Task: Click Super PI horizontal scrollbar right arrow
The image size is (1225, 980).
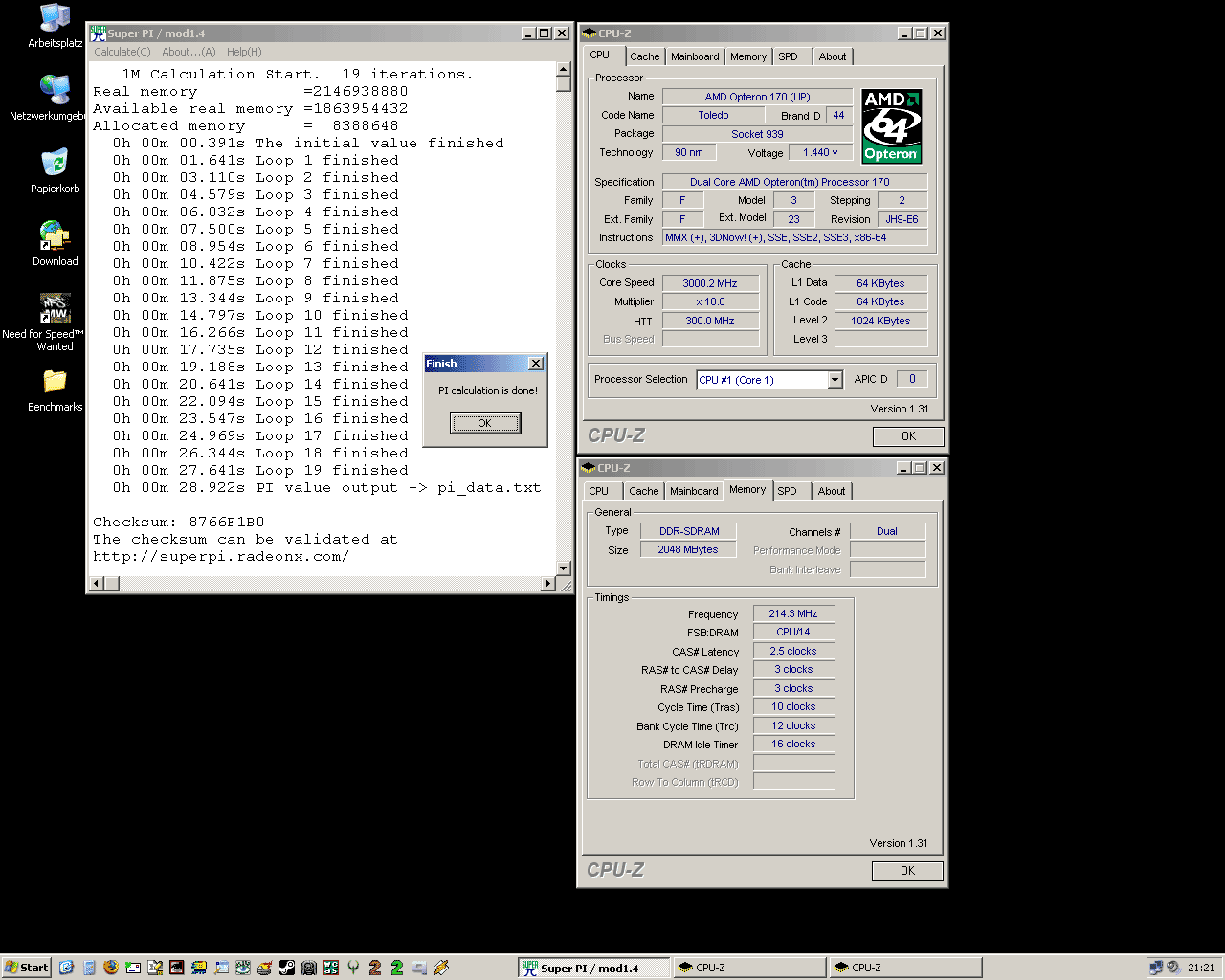Action: (548, 583)
